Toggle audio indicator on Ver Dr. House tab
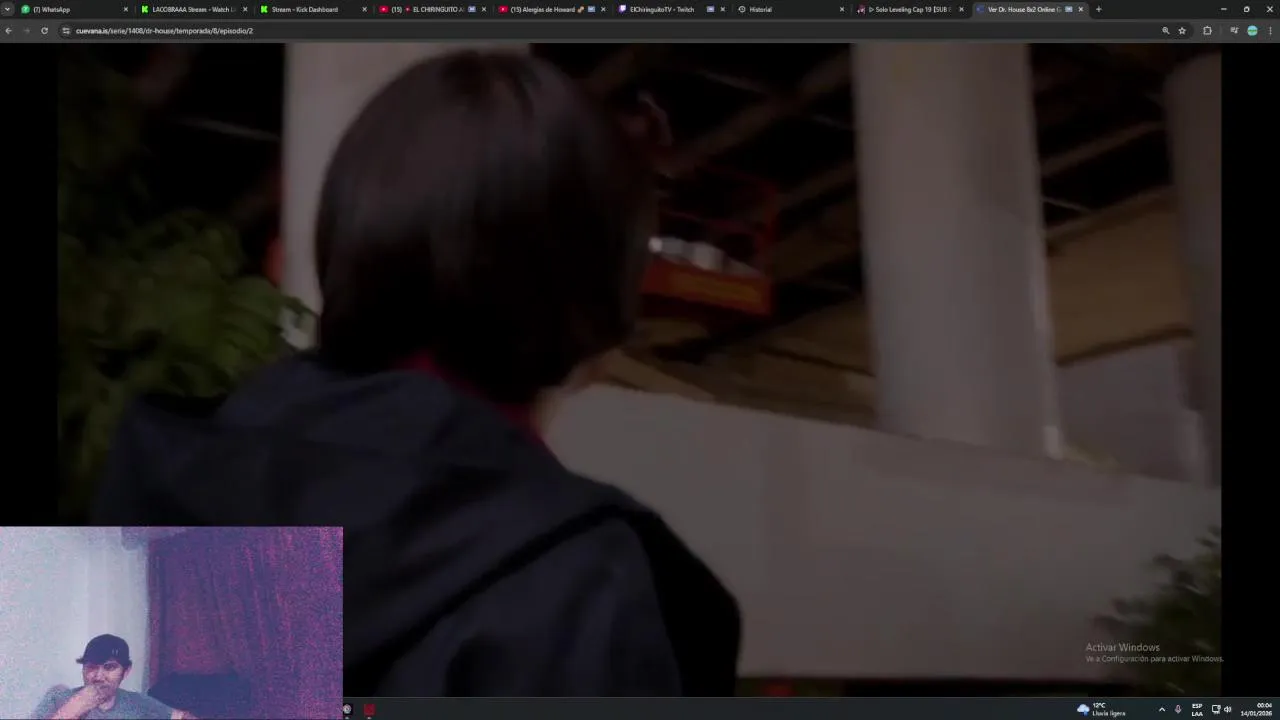Screen dimensions: 1280x720 click(x=1069, y=9)
